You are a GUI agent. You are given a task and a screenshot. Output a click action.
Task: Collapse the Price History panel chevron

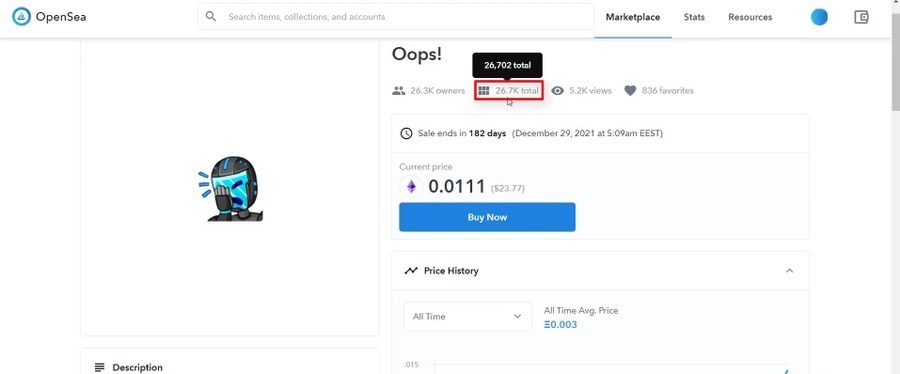coord(789,271)
